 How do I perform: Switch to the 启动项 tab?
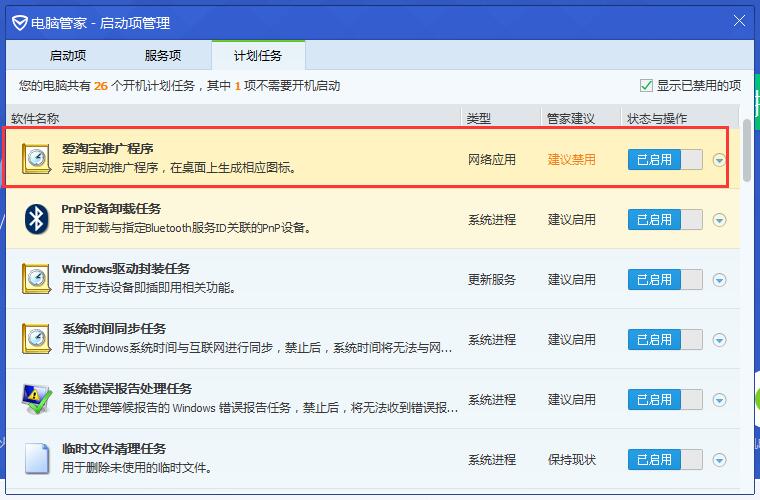point(68,56)
